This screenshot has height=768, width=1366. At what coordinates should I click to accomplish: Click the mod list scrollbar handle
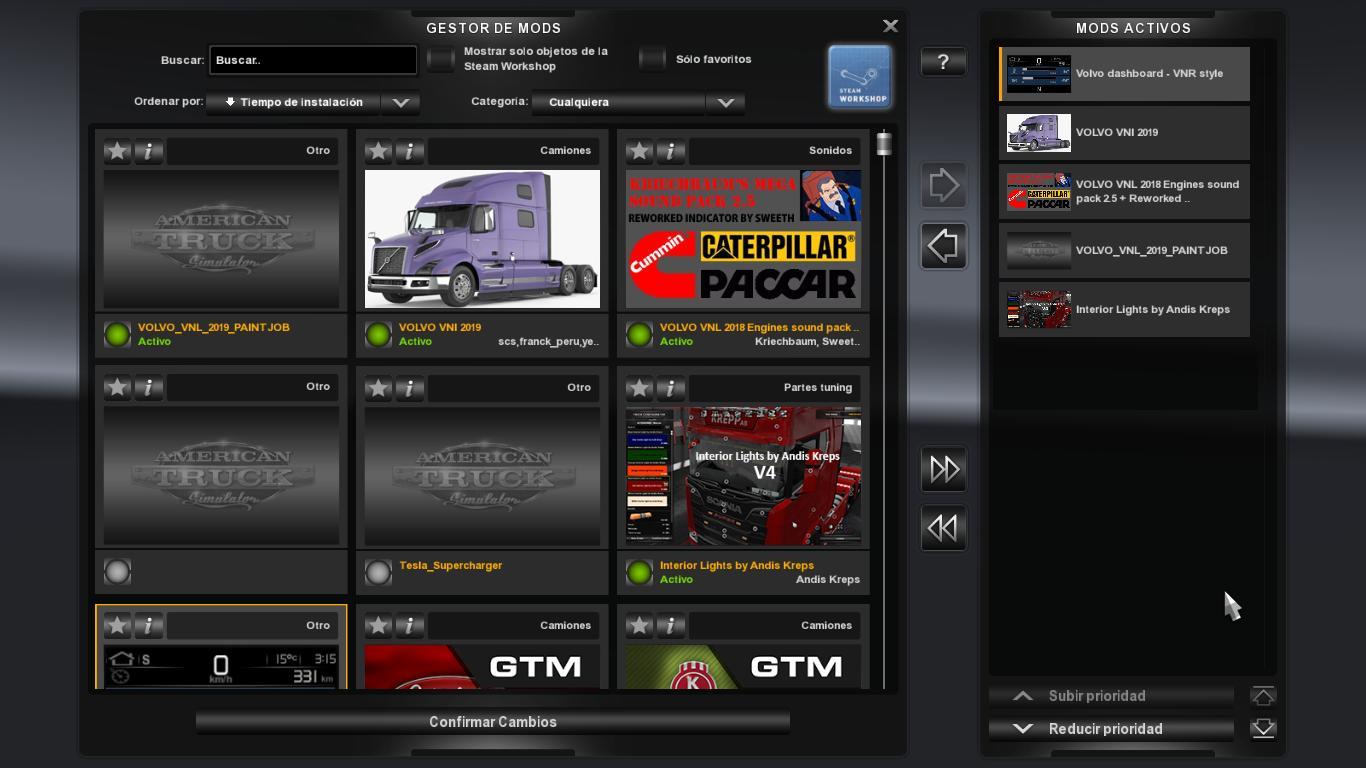click(883, 144)
